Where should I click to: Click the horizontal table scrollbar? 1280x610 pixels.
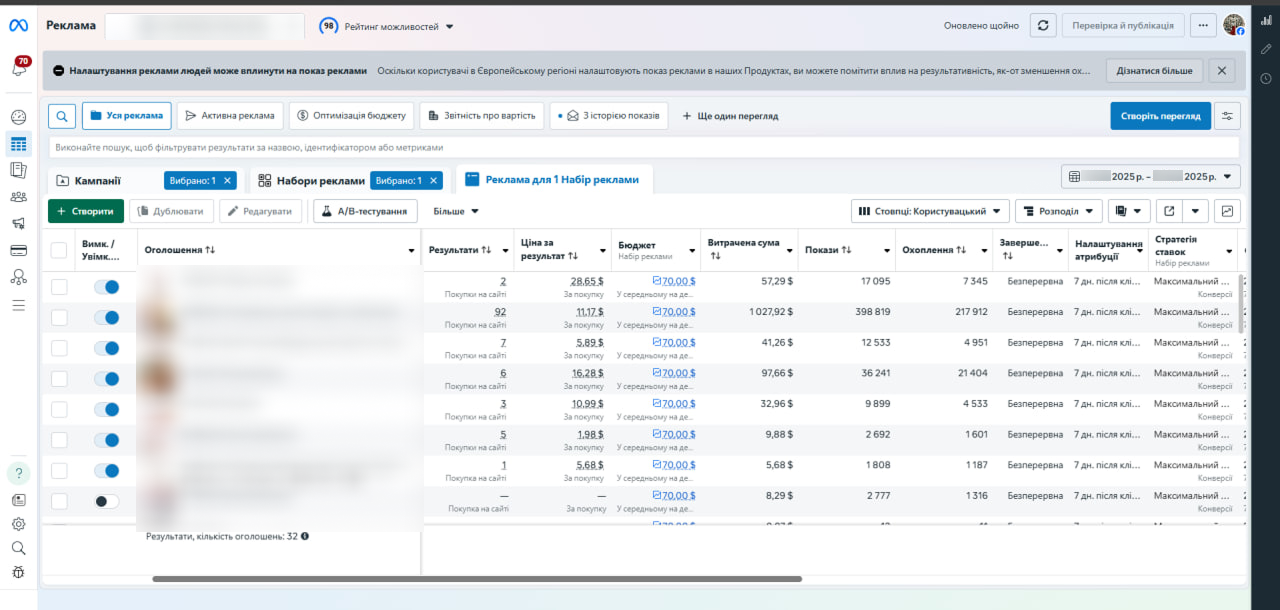tap(477, 578)
